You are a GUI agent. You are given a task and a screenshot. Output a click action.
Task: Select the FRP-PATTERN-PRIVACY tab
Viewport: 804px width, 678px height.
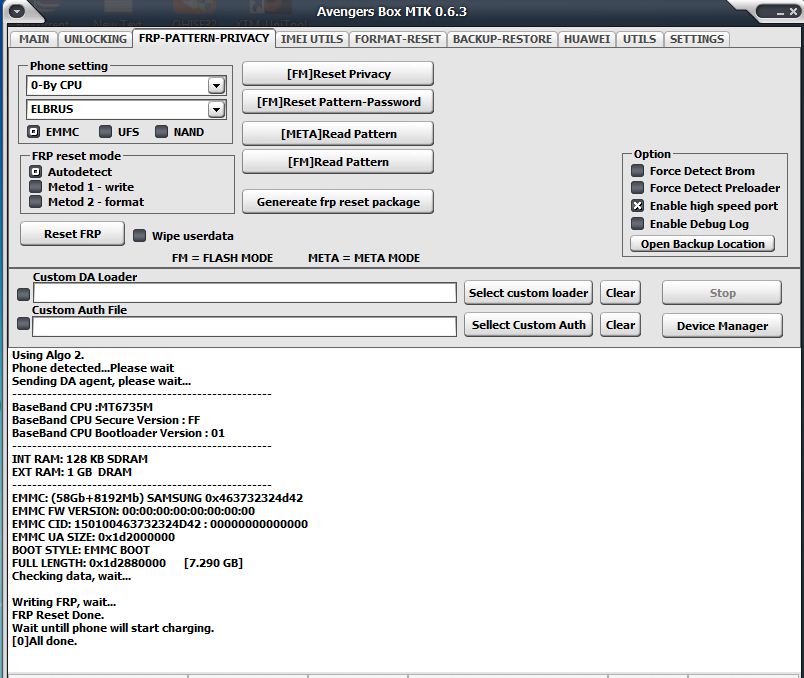click(204, 38)
